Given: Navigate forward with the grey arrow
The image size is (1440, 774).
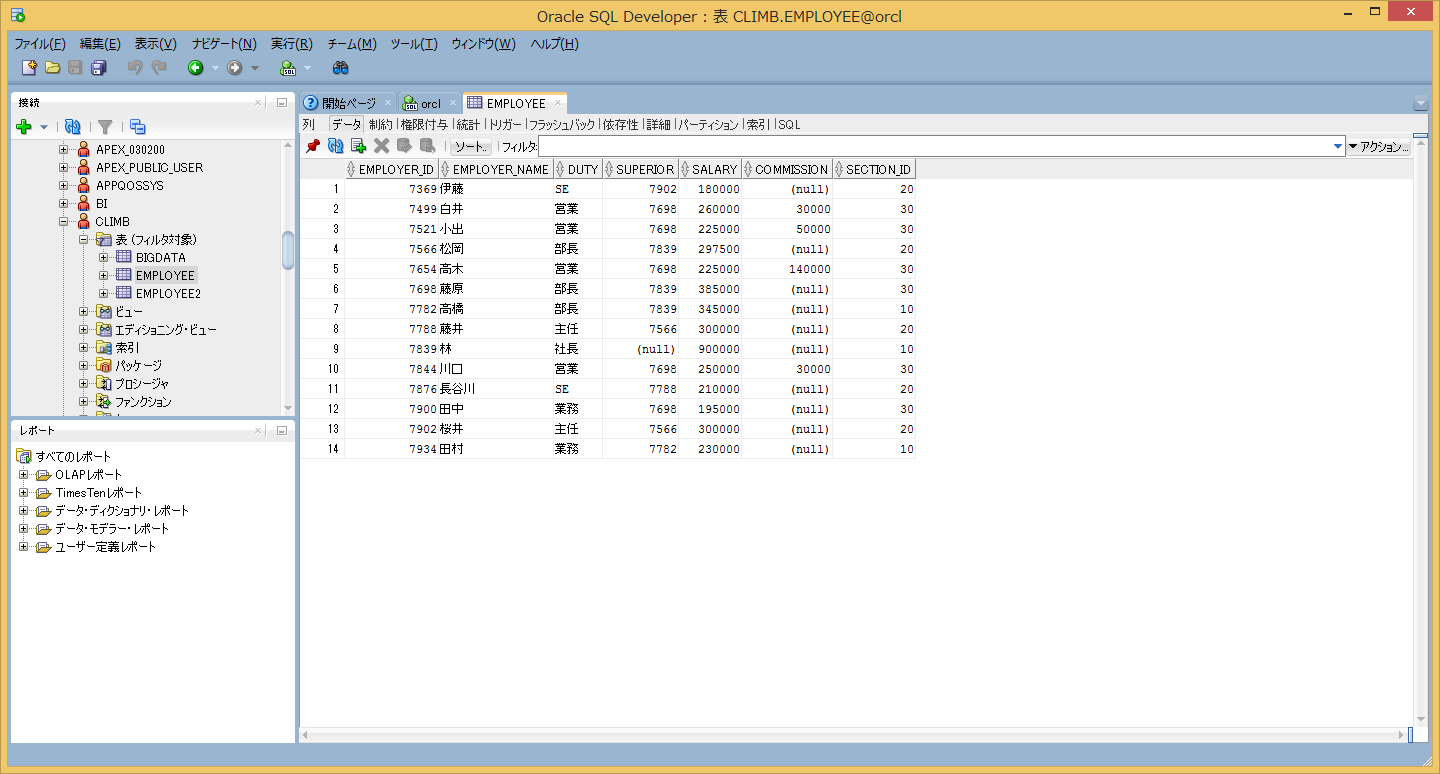Looking at the screenshot, I should (235, 68).
